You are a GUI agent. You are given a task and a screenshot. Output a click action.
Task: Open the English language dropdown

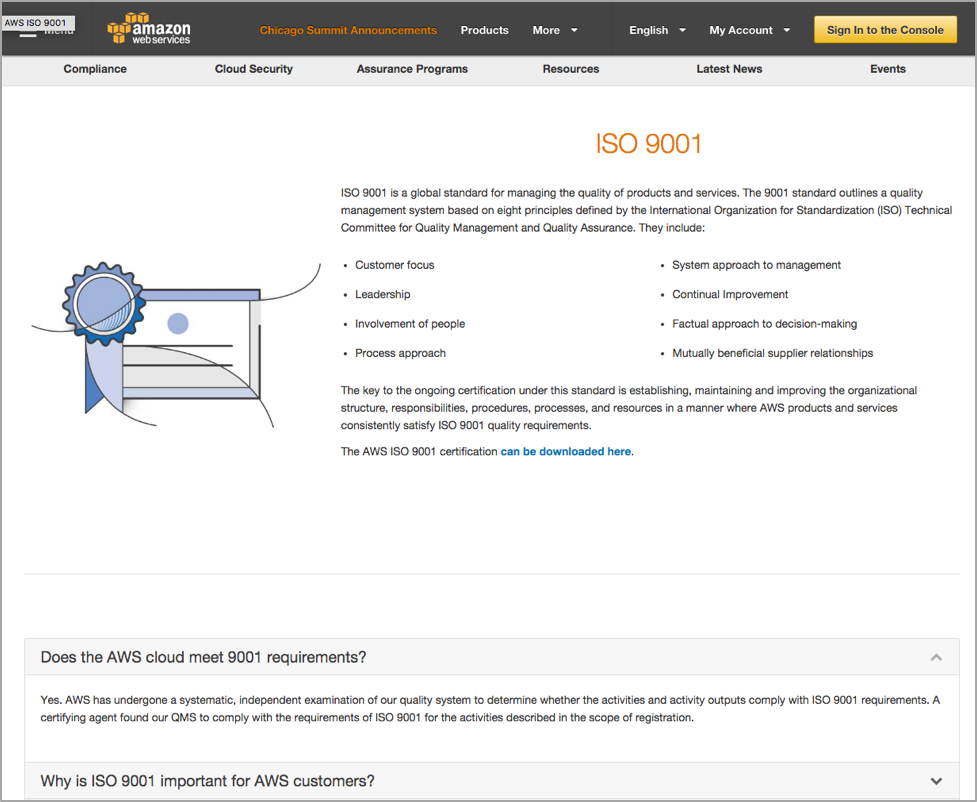(657, 30)
